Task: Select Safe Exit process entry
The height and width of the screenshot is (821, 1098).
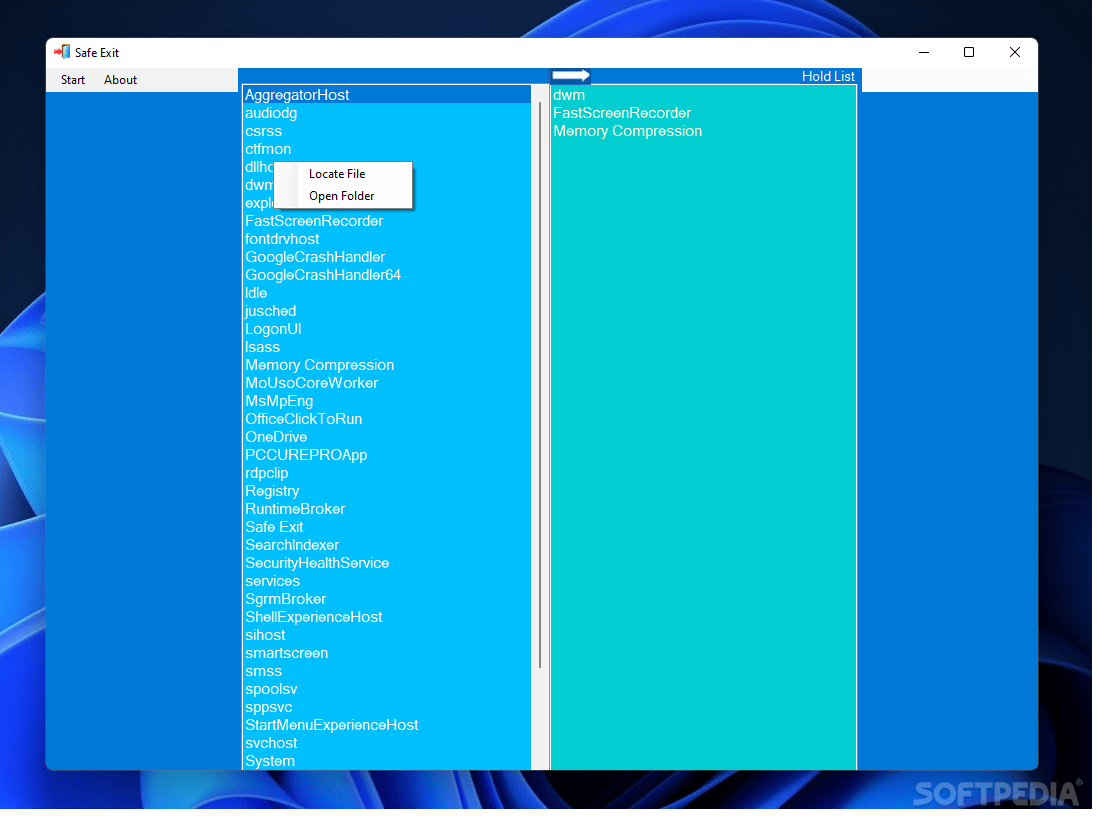Action: coord(388,528)
